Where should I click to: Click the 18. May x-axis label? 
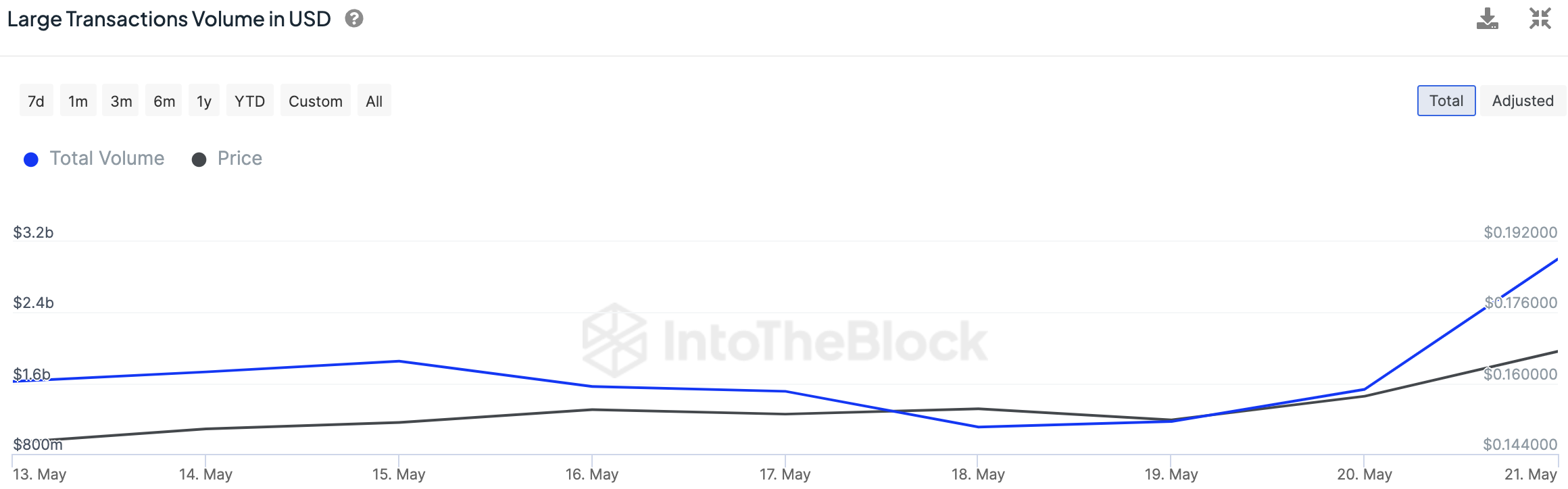pos(978,474)
